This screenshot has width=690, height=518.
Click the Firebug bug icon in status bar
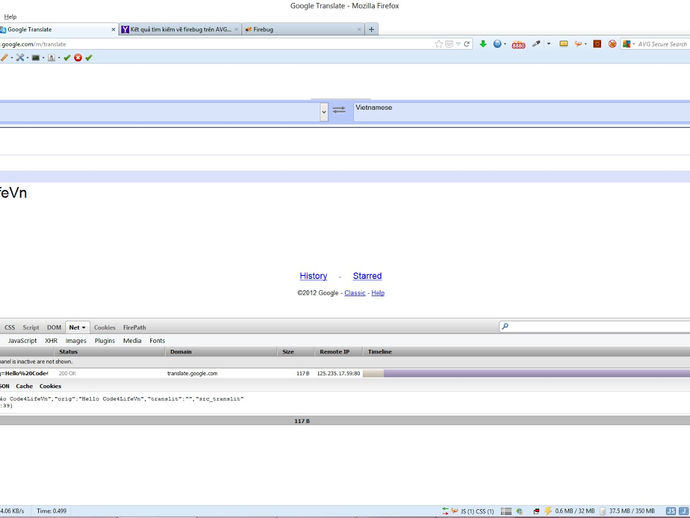(455, 511)
